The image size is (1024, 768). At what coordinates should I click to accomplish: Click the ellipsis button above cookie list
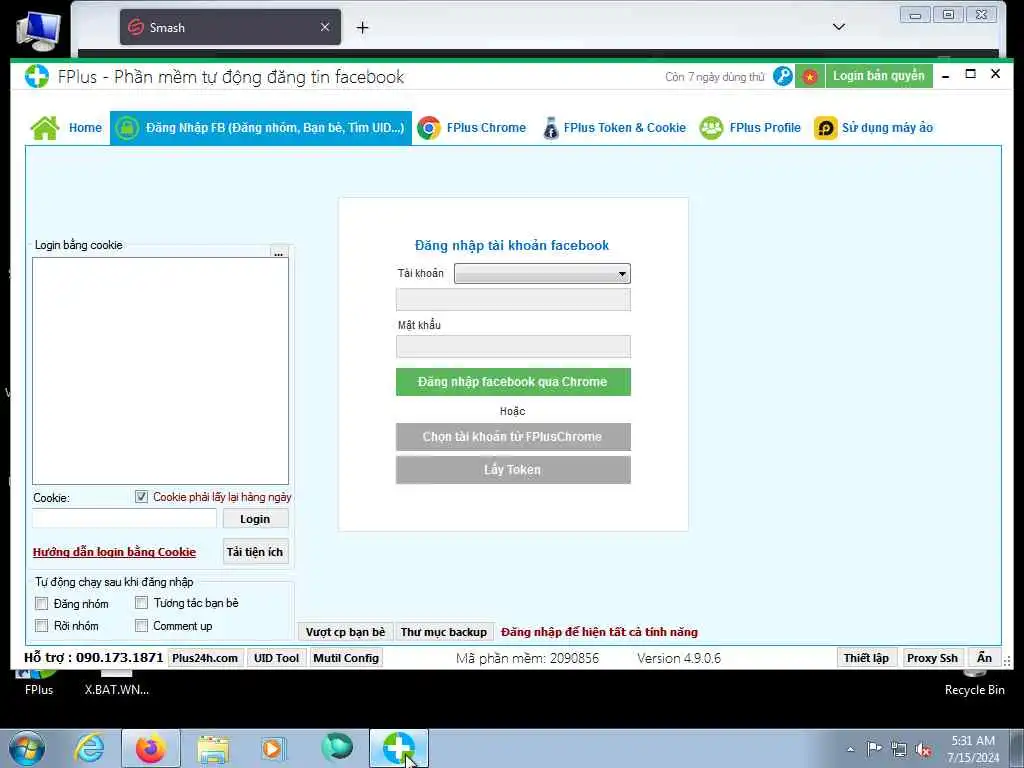[x=279, y=251]
